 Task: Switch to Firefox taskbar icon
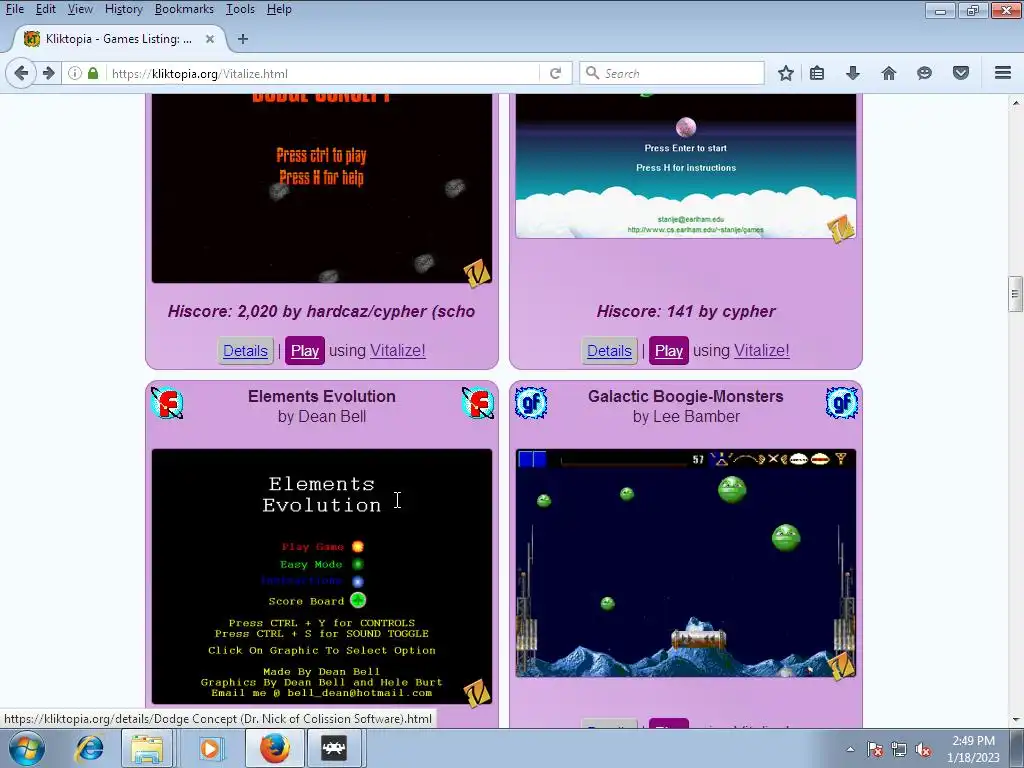tap(275, 748)
